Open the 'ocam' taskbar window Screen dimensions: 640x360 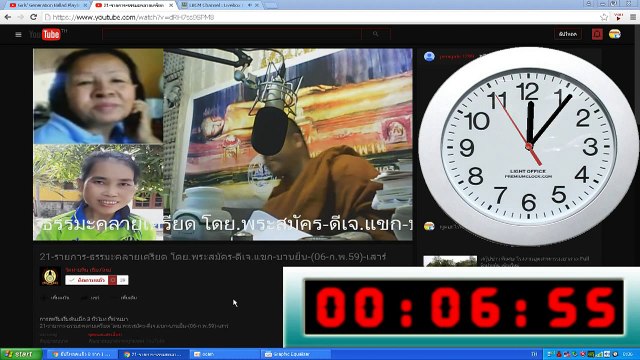[x=225, y=354]
